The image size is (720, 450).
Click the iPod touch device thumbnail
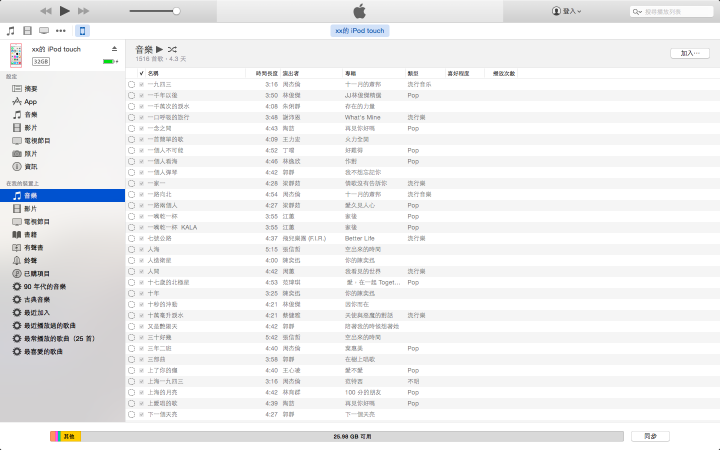(16, 55)
